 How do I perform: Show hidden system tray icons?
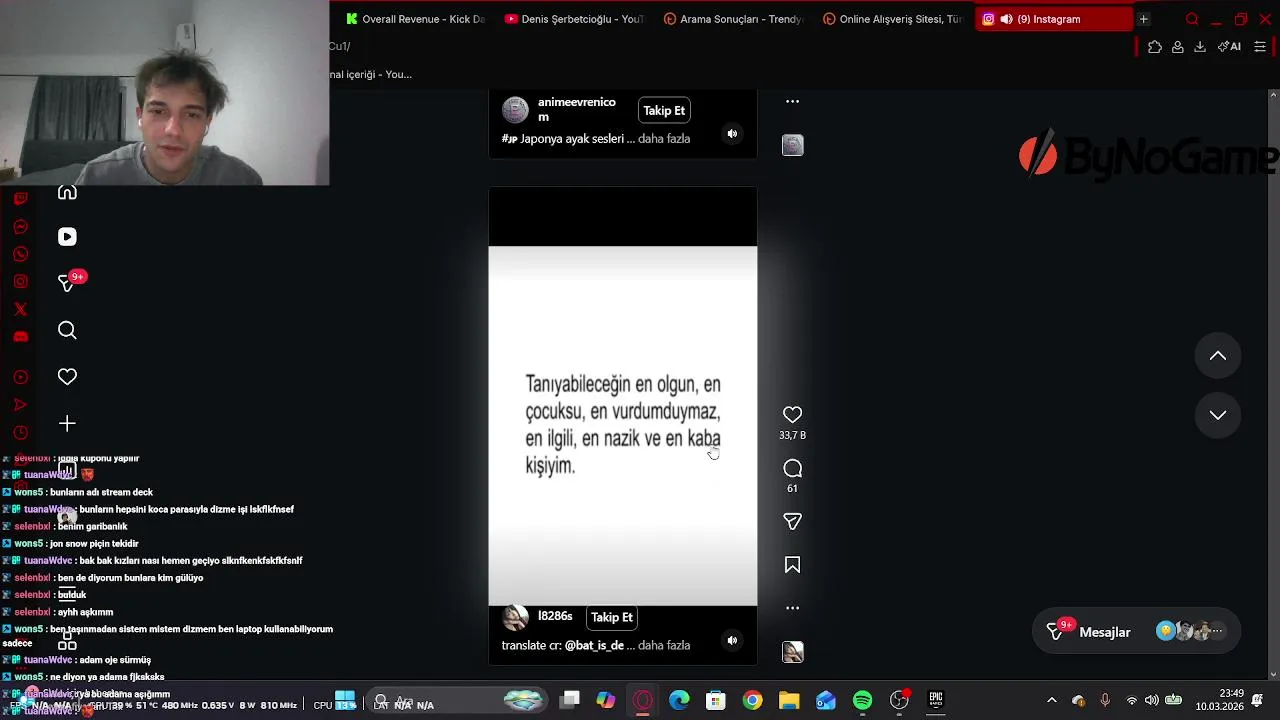click(1051, 701)
